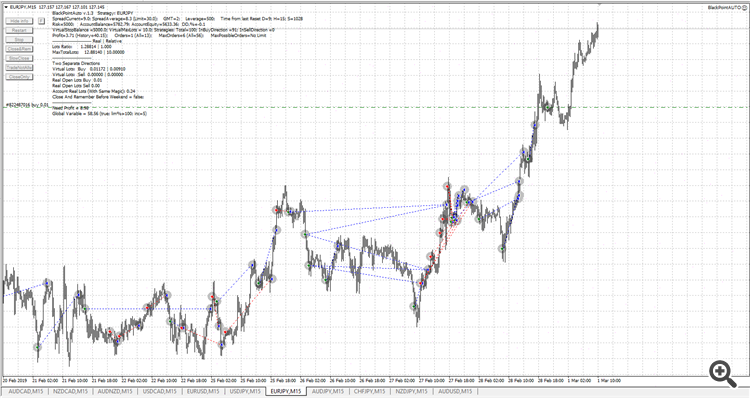Open the AUDUSD,M15 chart tab
The height and width of the screenshot is (400, 750).
pos(455,391)
